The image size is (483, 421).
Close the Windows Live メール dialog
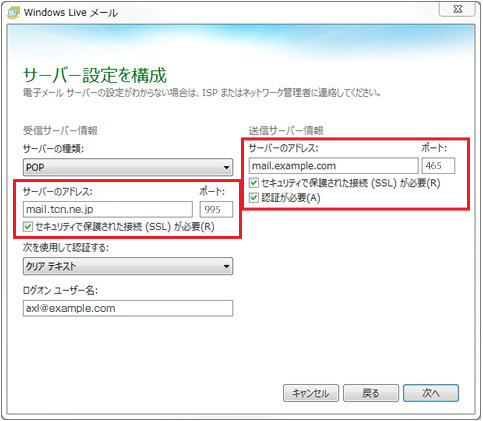pos(457,9)
